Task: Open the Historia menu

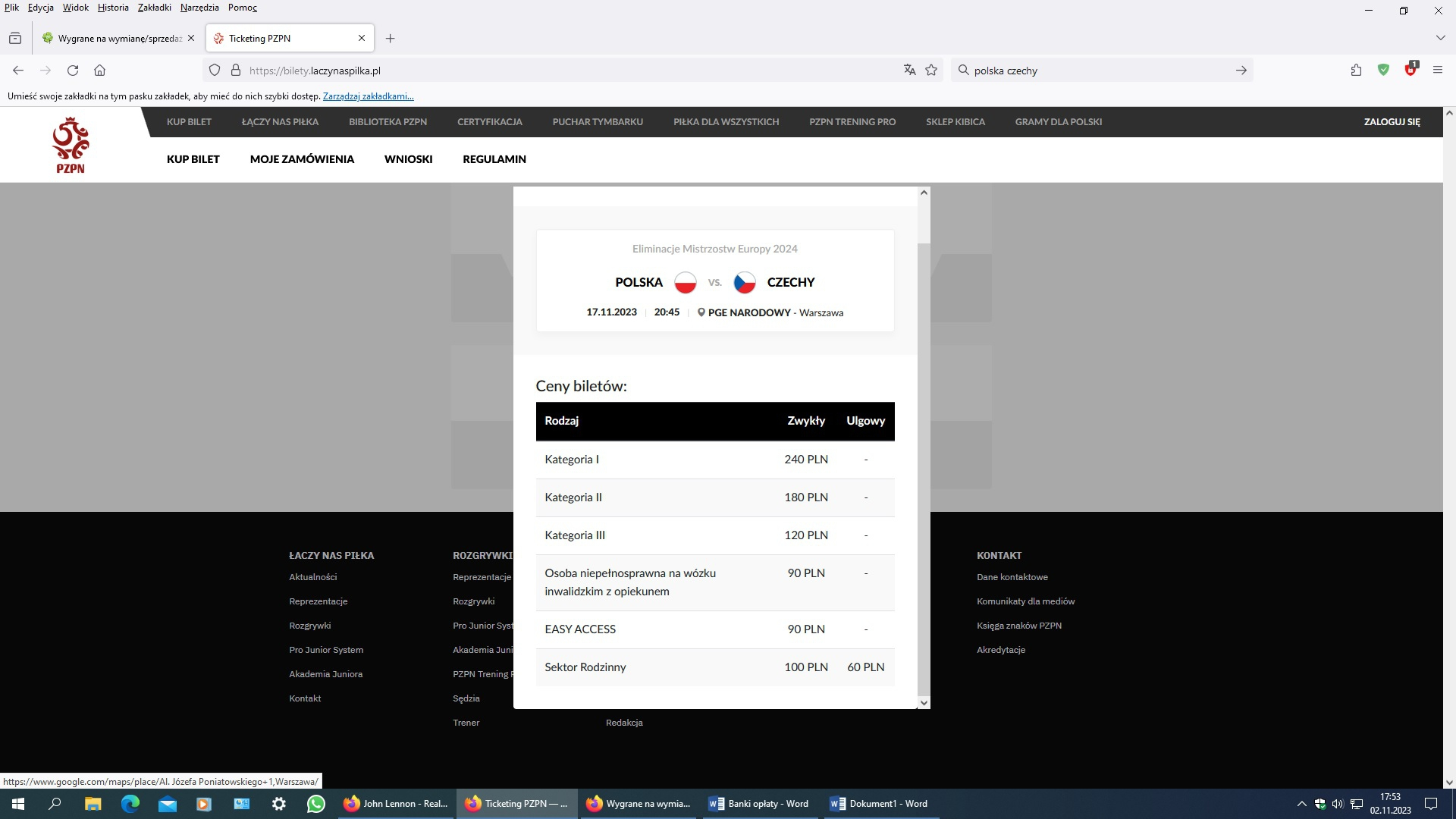Action: point(113,8)
